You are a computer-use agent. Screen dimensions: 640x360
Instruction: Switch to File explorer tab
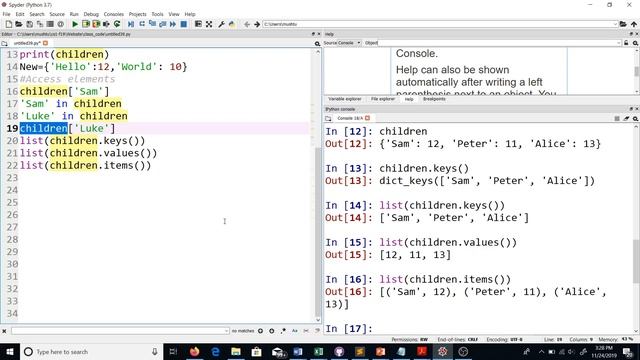(x=383, y=99)
